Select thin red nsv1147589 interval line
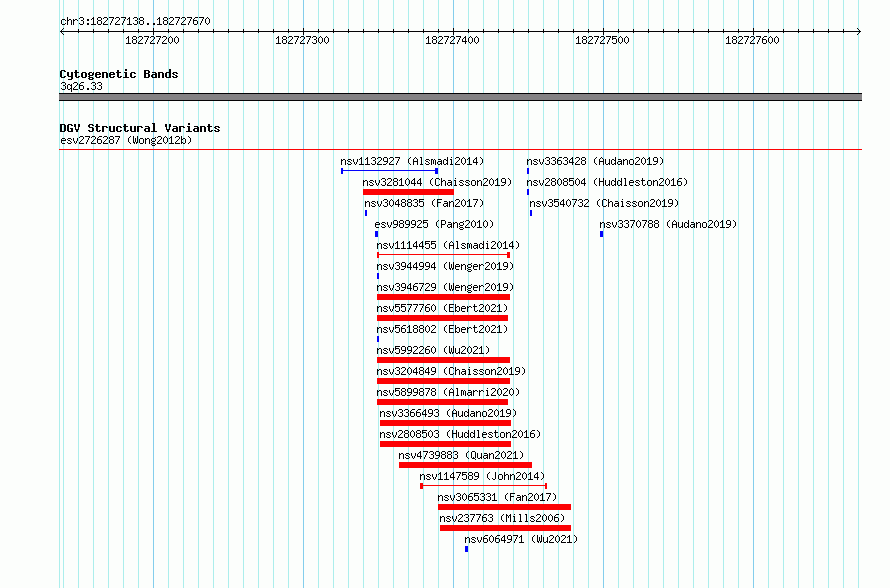 tap(484, 486)
